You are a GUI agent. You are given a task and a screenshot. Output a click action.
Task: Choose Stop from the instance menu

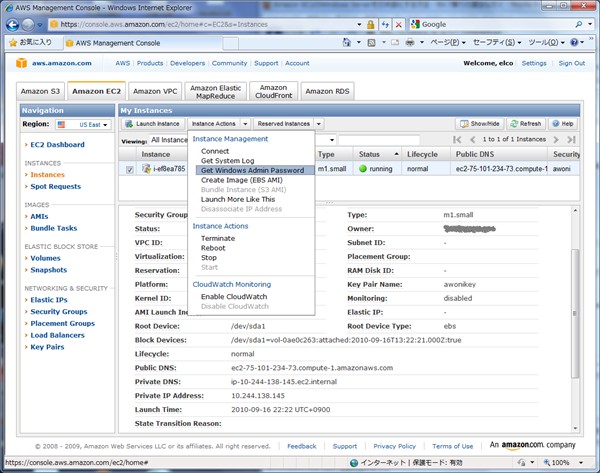(x=209, y=258)
